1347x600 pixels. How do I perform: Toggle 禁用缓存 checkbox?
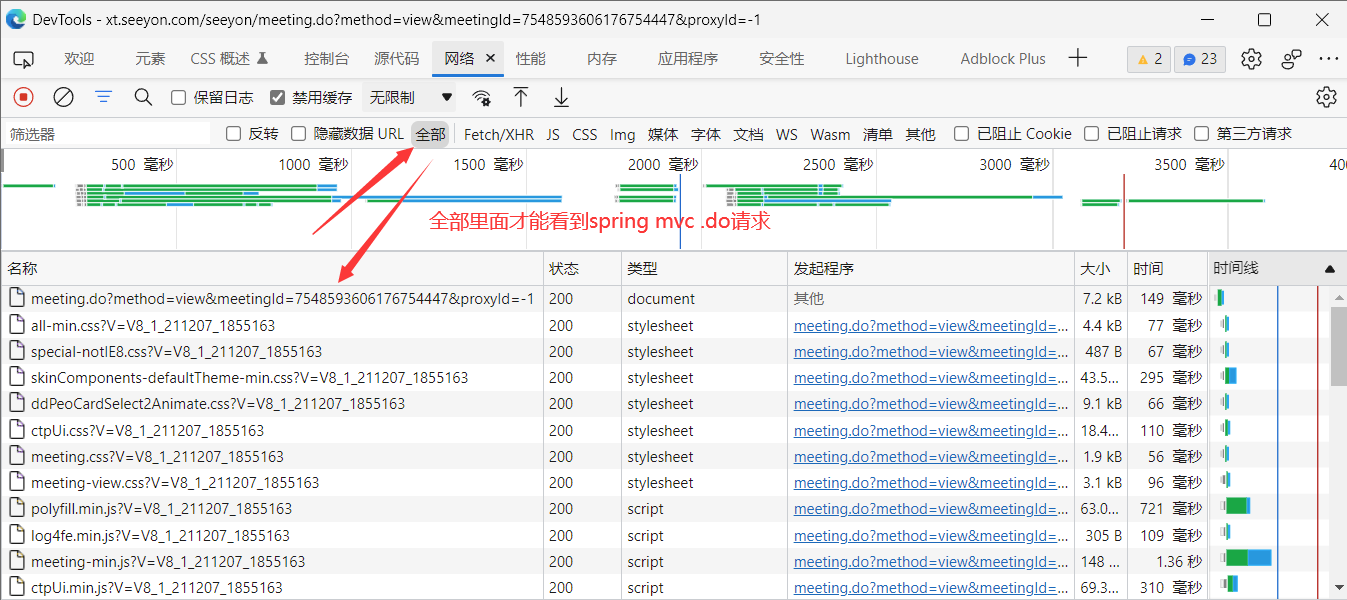click(278, 98)
